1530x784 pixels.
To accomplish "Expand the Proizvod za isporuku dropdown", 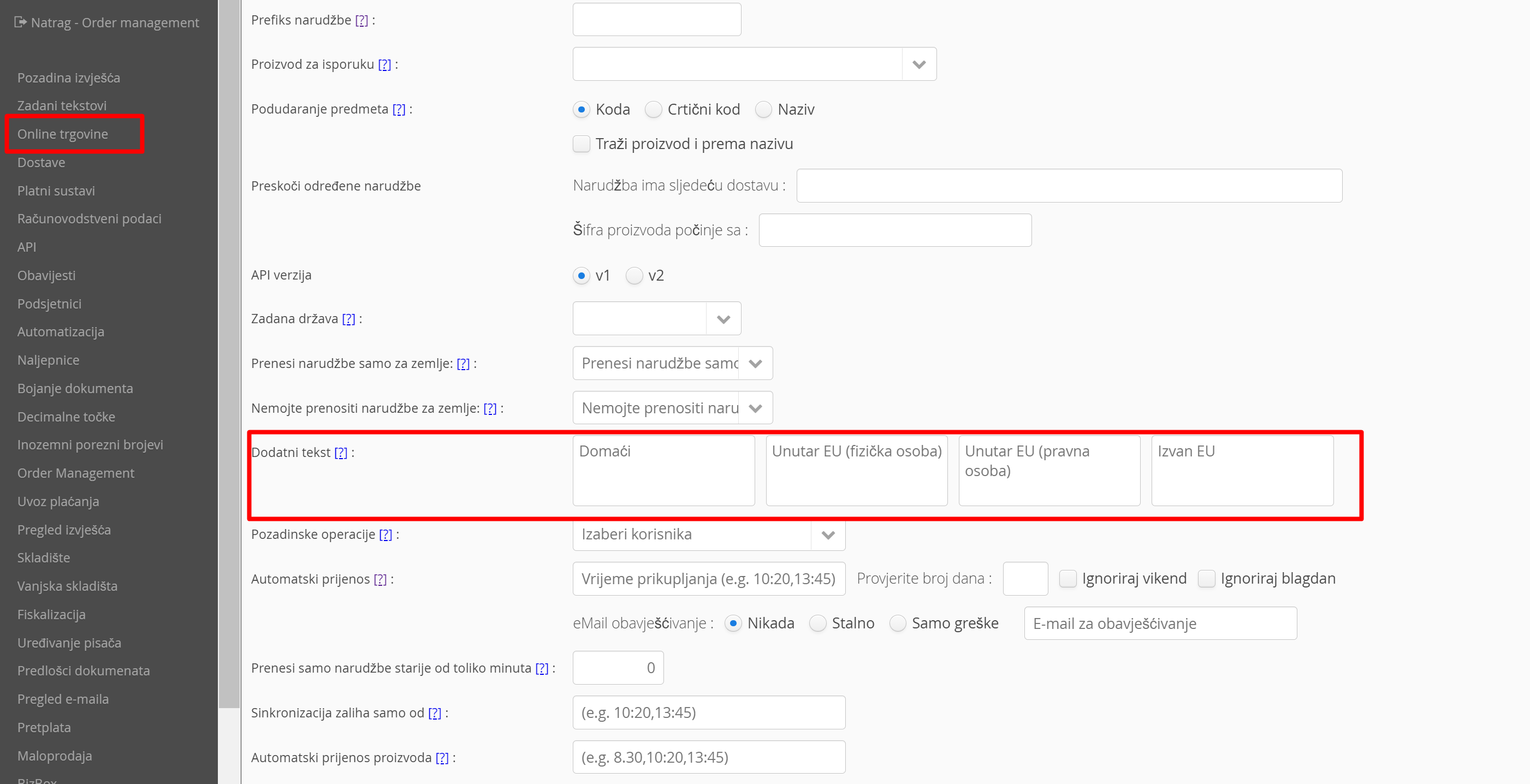I will (x=919, y=64).
